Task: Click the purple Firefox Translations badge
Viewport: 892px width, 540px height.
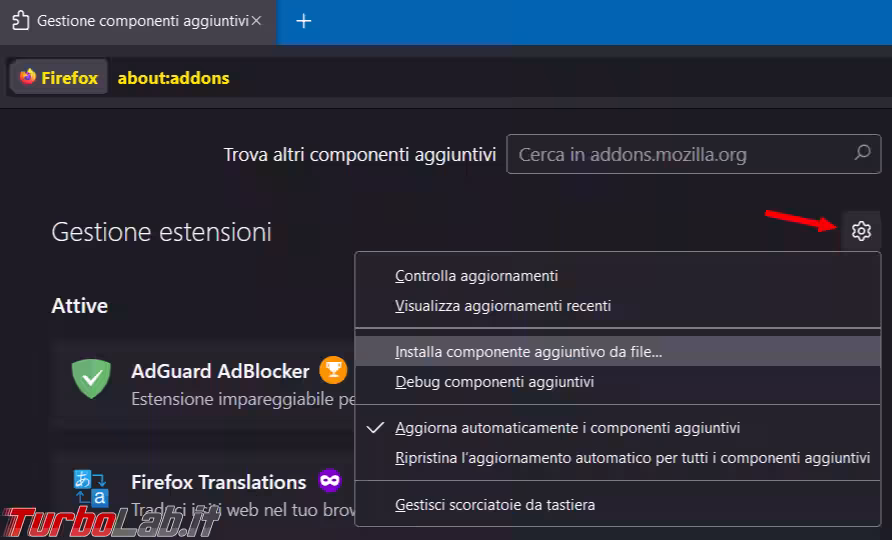Action: [x=329, y=481]
